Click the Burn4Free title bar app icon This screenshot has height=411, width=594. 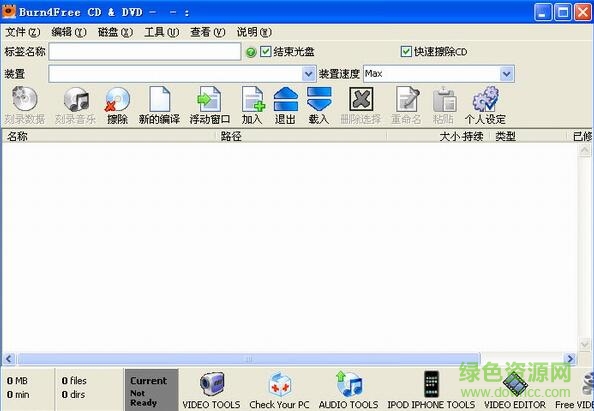(x=8, y=11)
